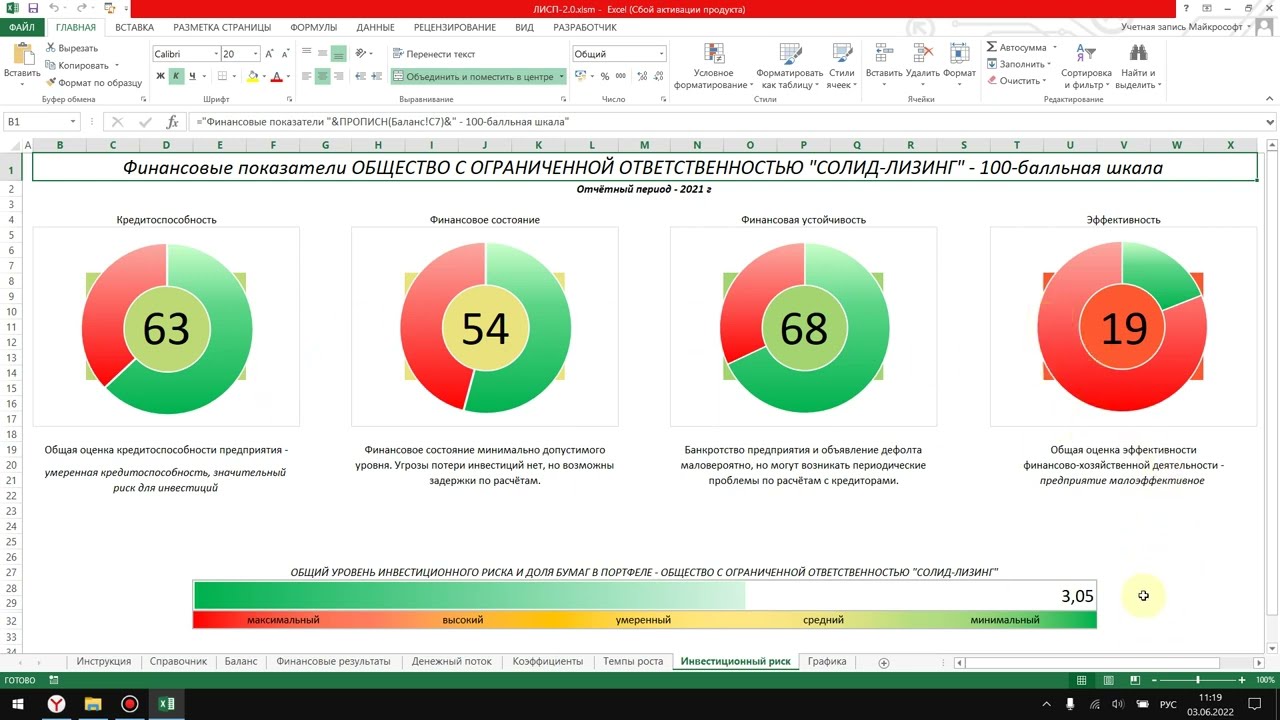This screenshot has height=720, width=1280.
Task: Open Условное форматирование menu
Action: pyautogui.click(x=714, y=66)
